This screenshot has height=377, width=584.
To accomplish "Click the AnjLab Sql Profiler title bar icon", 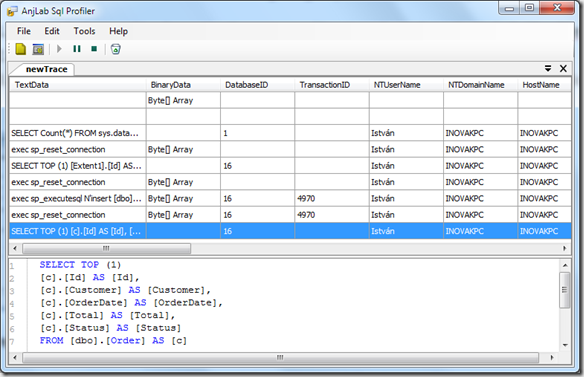I will pos(12,11).
